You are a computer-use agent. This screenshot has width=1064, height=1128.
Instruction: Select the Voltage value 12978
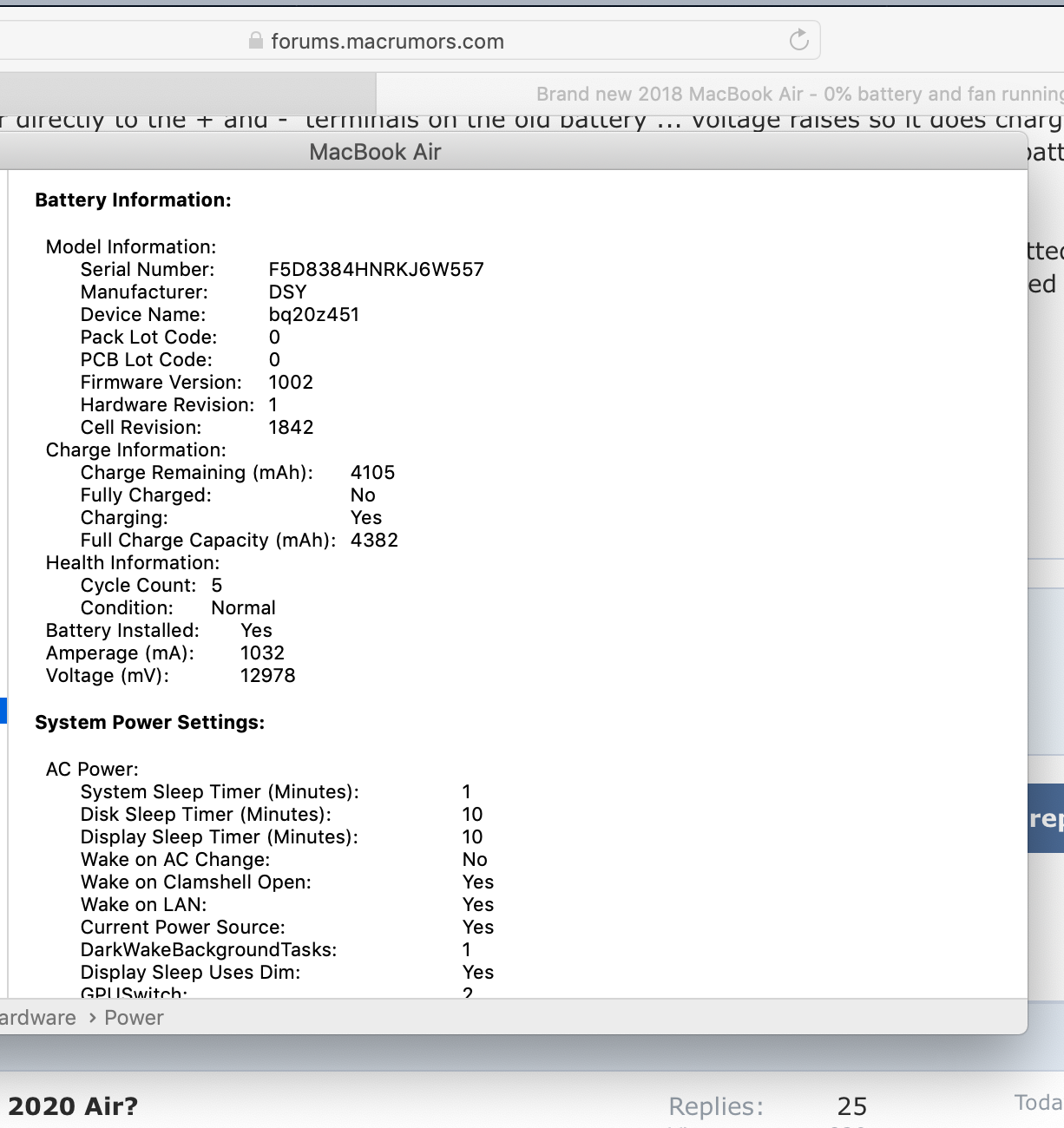point(267,676)
